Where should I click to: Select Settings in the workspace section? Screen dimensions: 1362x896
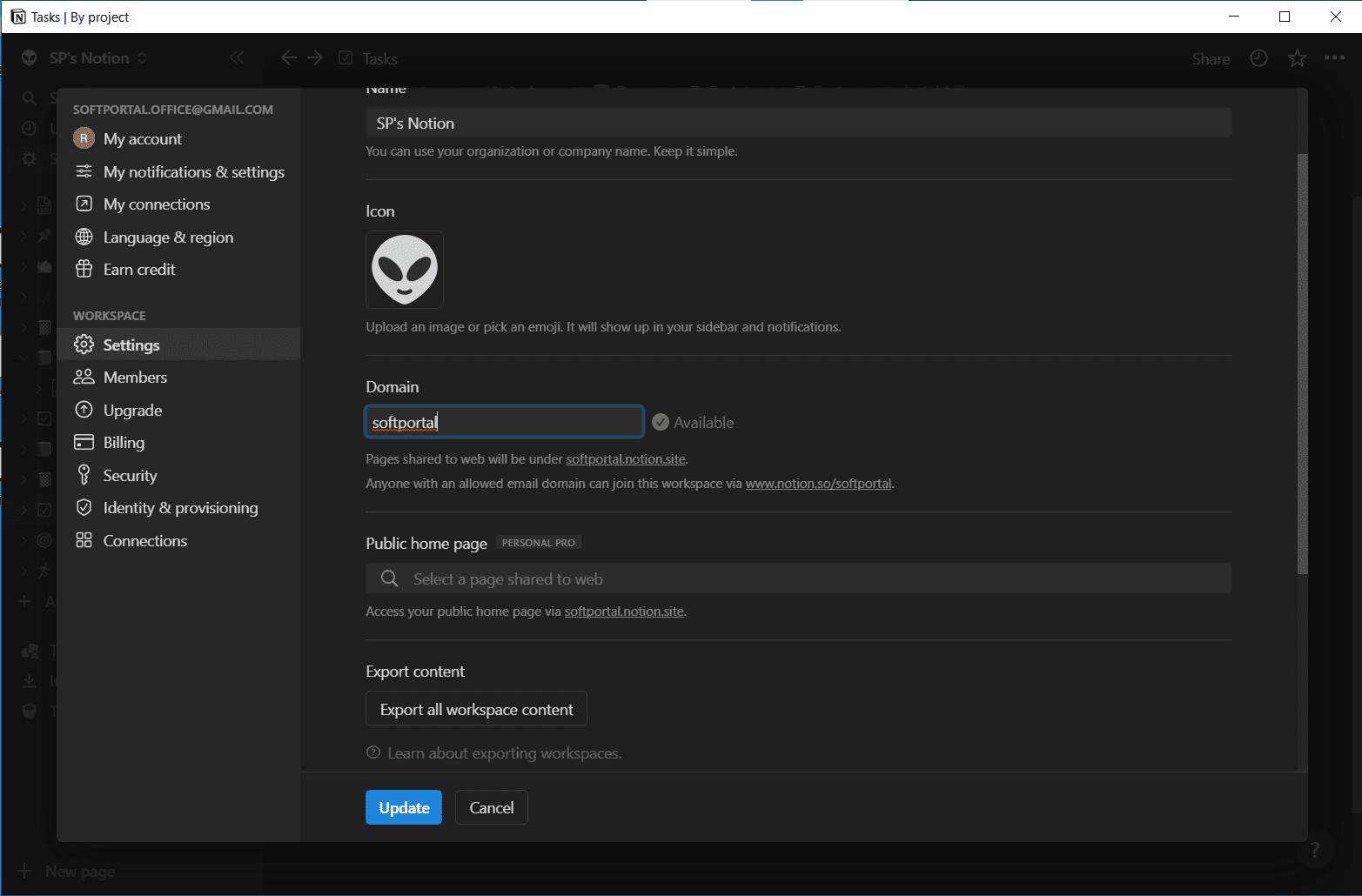178,345
